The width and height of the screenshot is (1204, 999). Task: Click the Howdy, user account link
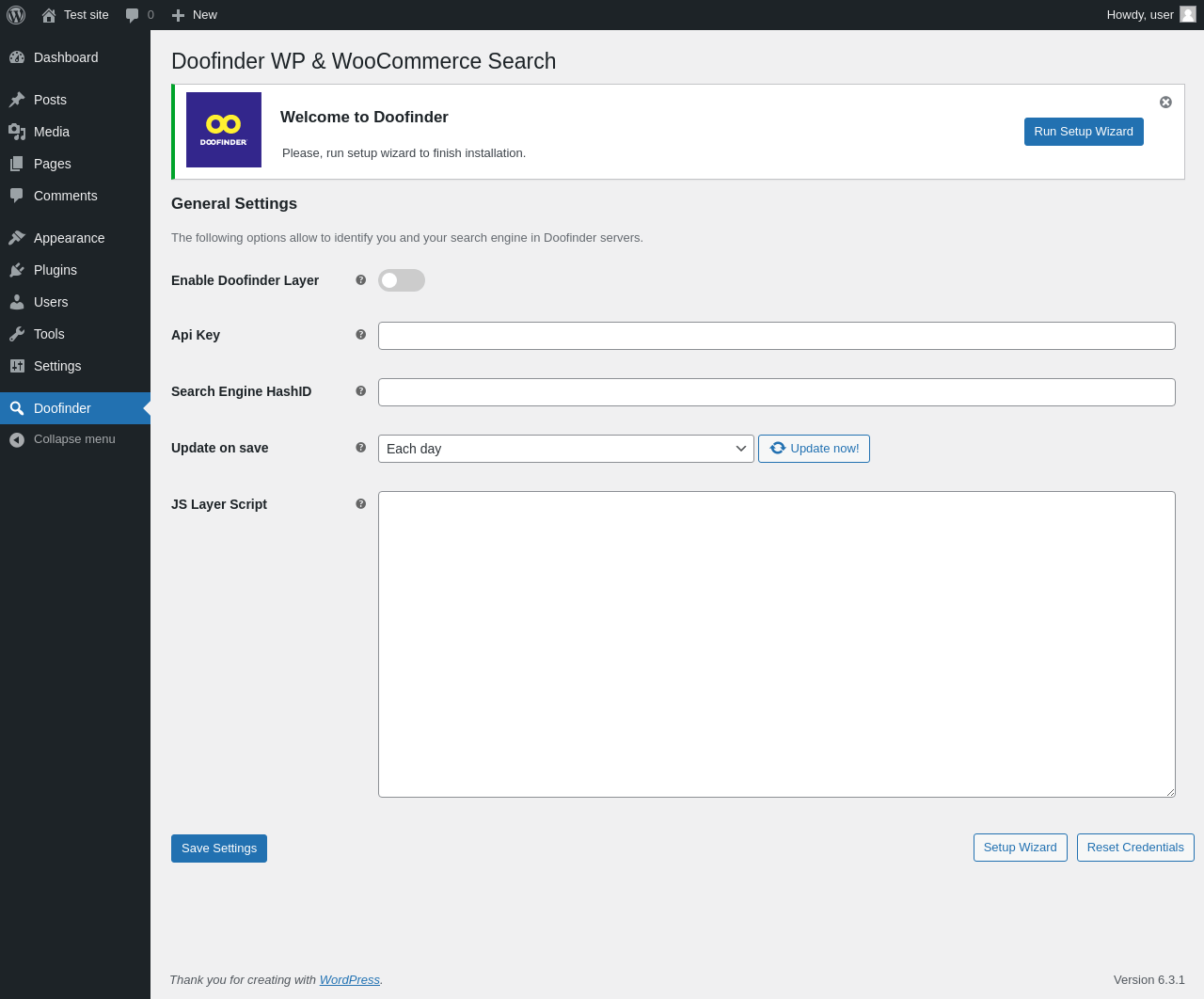(1151, 15)
